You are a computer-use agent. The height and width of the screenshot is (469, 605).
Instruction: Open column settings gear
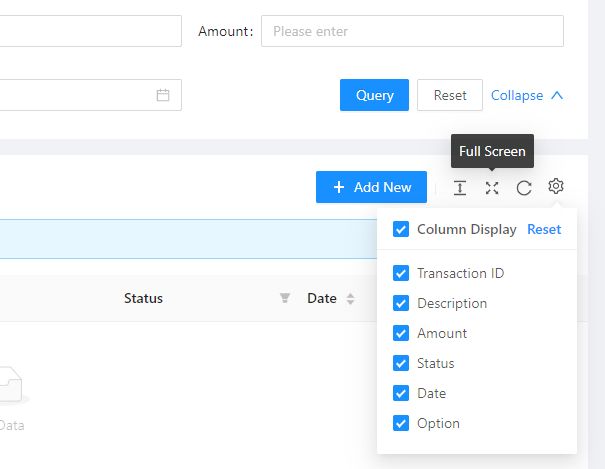(556, 187)
